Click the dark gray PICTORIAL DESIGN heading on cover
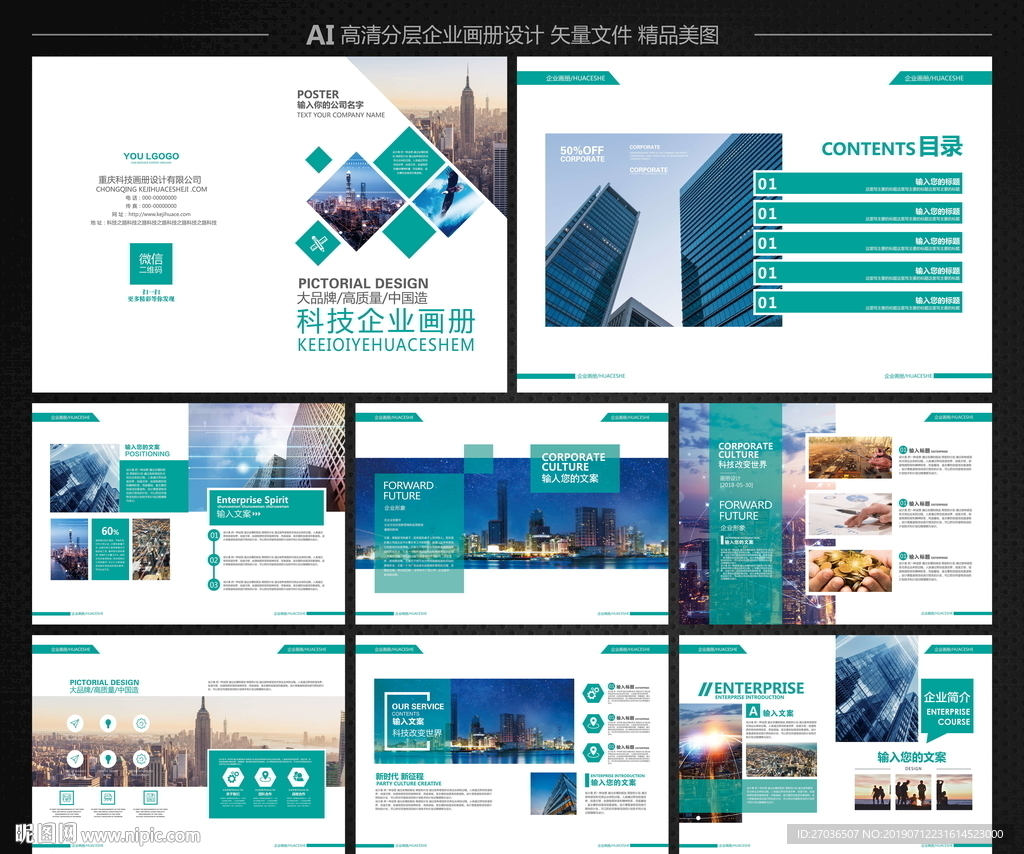Image resolution: width=1024 pixels, height=854 pixels. click(x=363, y=283)
